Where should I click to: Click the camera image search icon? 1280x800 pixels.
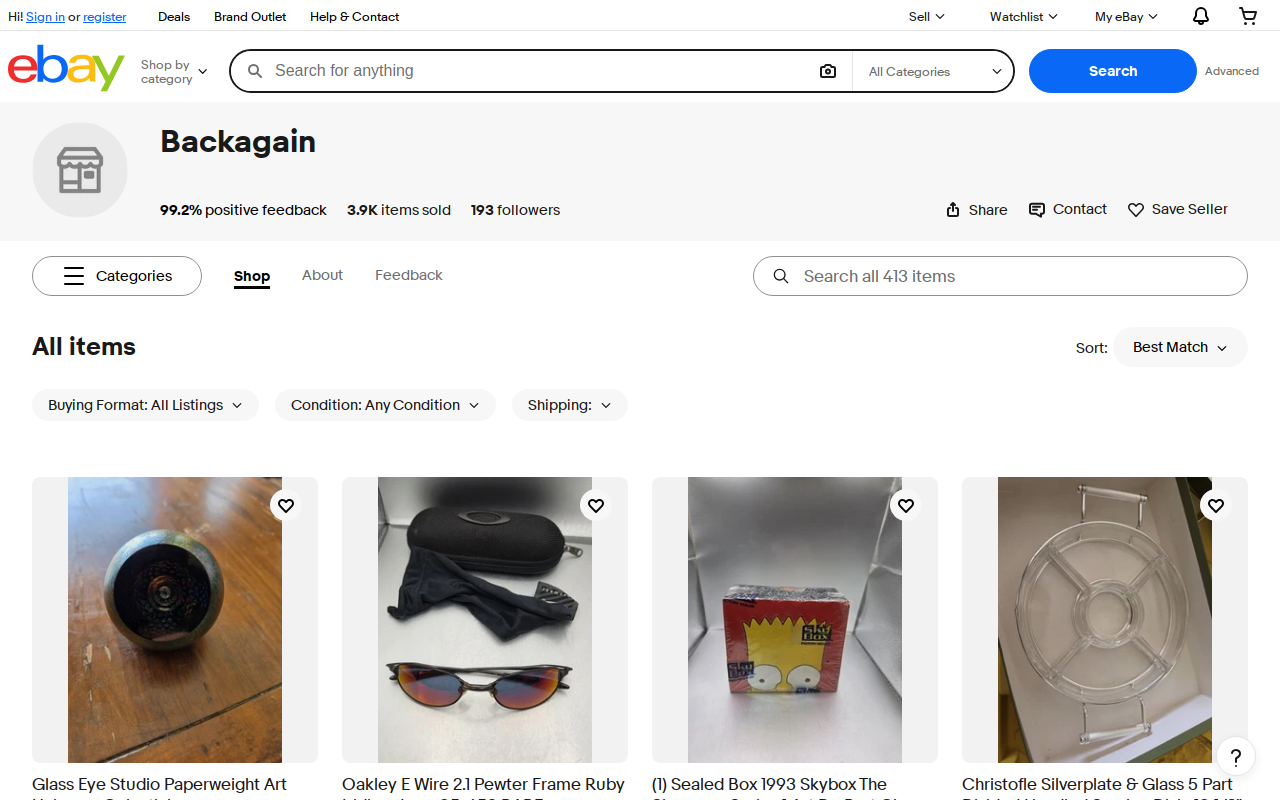coord(828,71)
